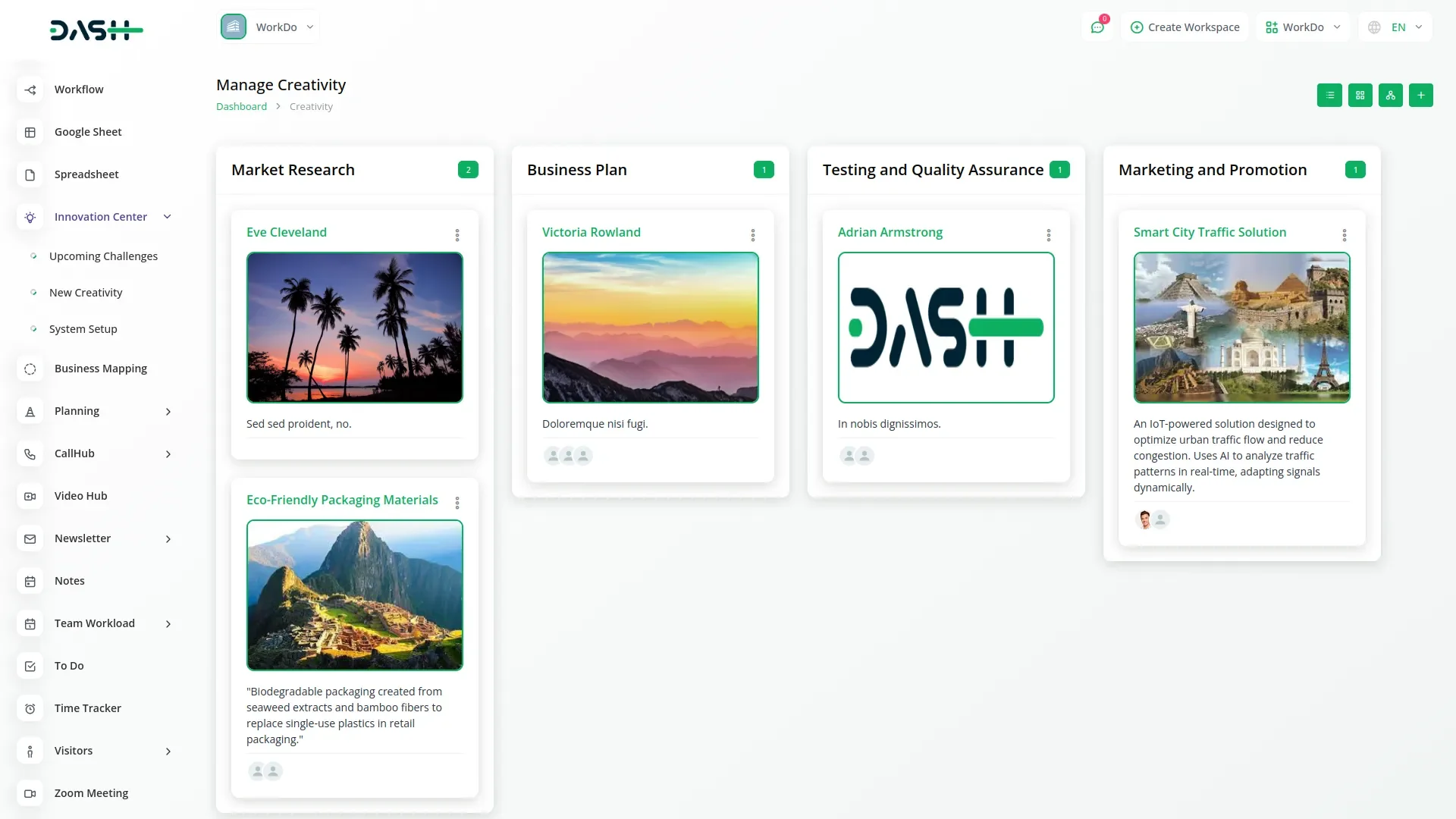Click the tree-structure view icon button

click(1390, 96)
